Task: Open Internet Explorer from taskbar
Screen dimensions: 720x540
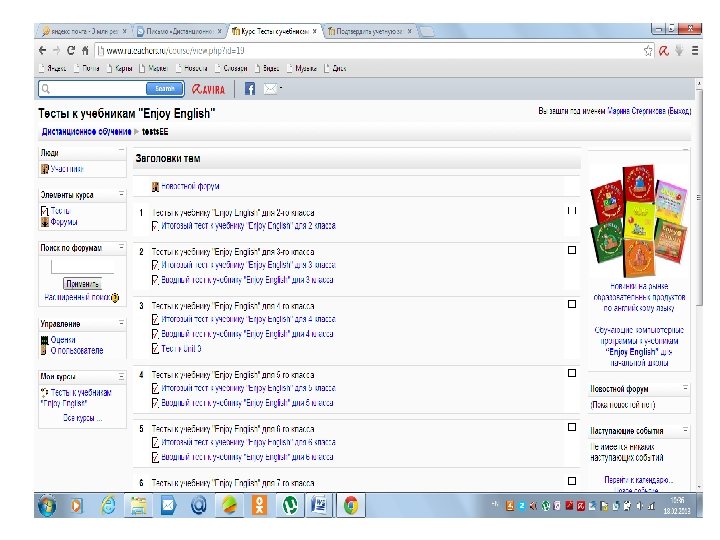Action: click(x=108, y=506)
